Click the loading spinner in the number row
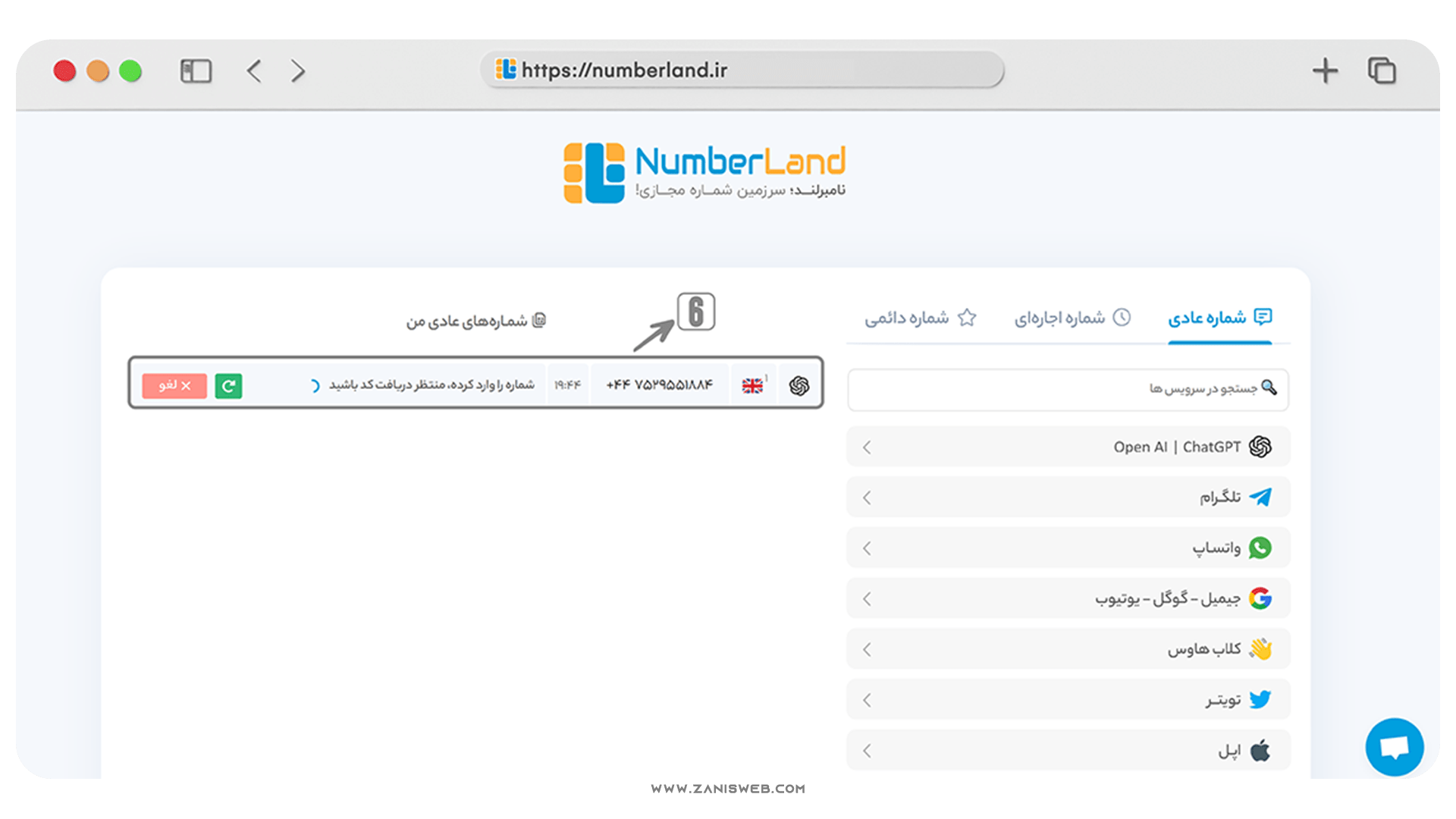The width and height of the screenshot is (1456, 819). coord(315,386)
